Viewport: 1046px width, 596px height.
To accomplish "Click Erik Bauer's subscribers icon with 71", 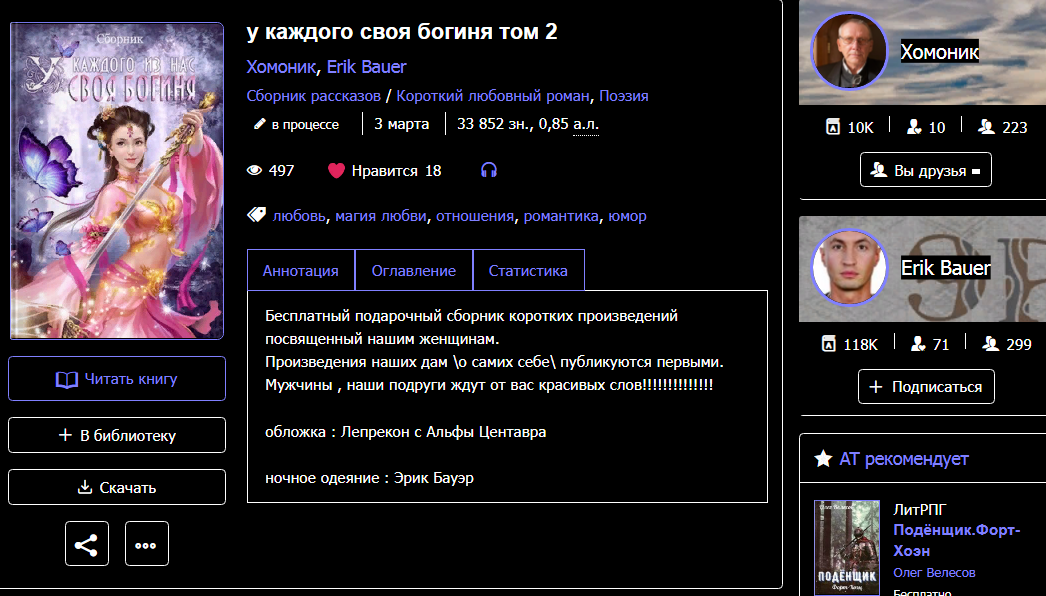I will pyautogui.click(x=918, y=344).
